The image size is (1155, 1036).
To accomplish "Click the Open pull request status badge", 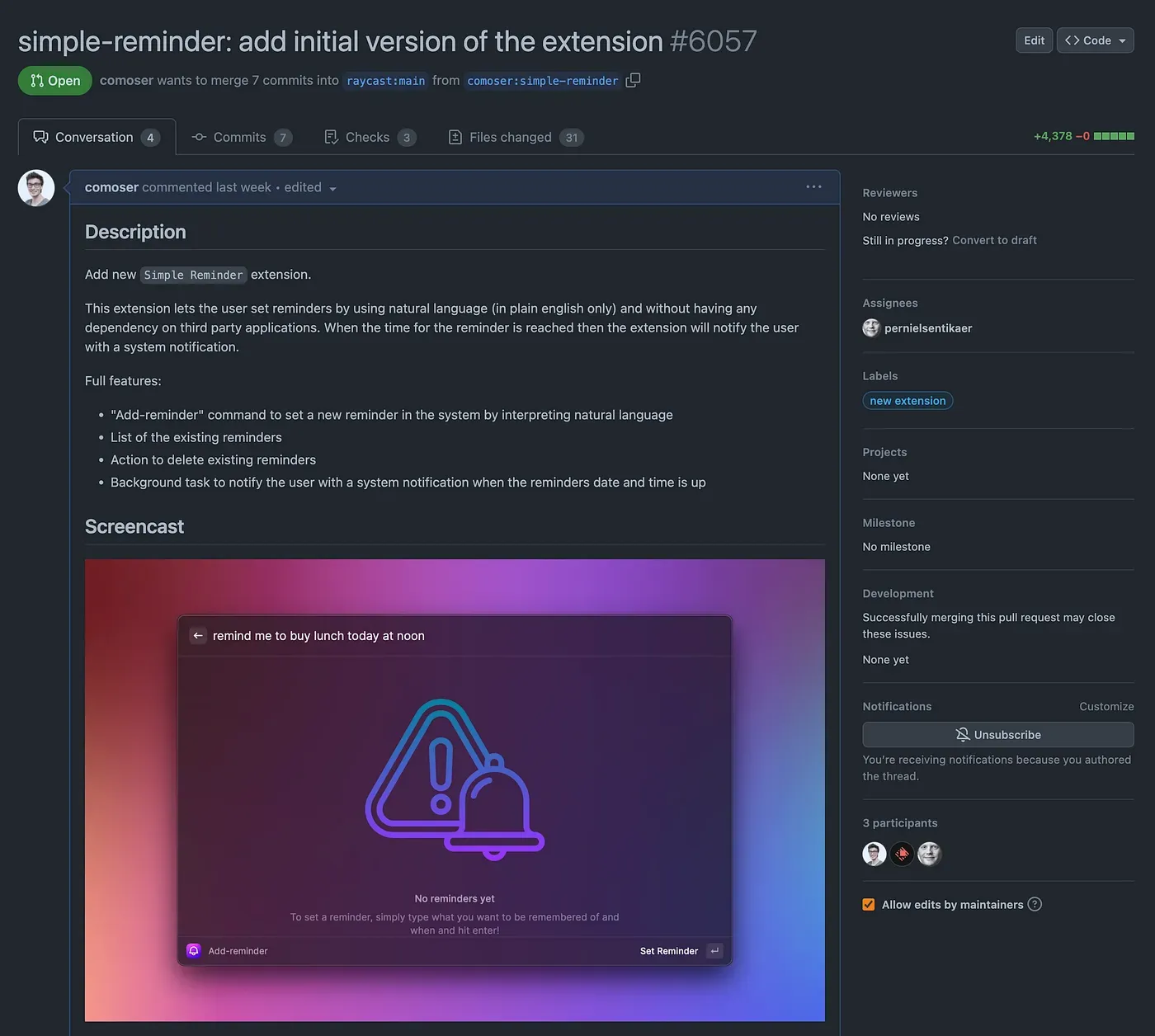I will (55, 81).
